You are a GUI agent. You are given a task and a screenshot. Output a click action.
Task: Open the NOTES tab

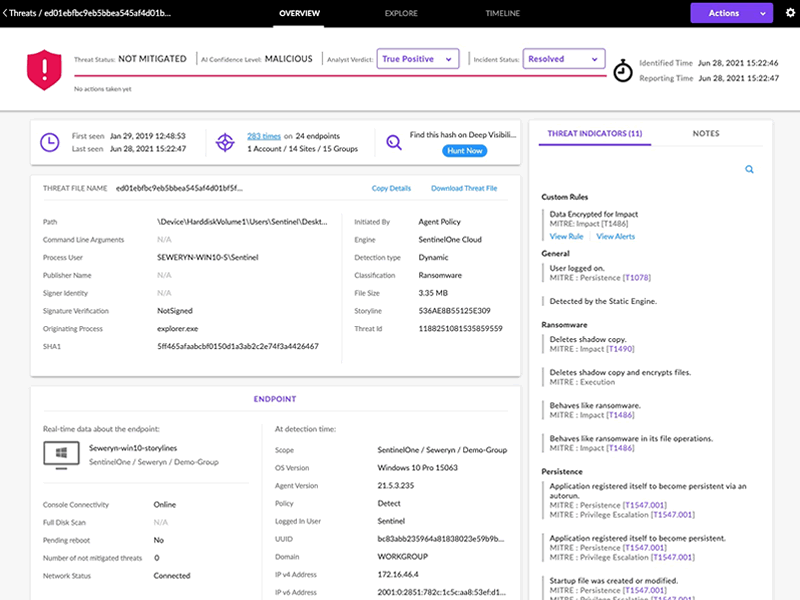706,134
